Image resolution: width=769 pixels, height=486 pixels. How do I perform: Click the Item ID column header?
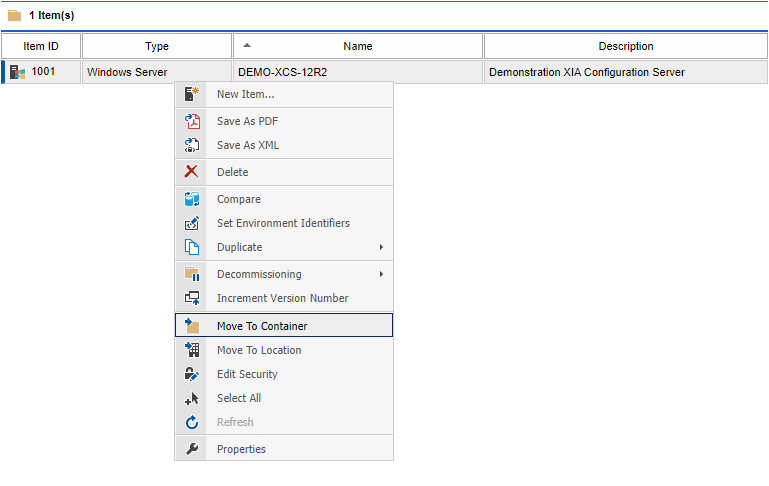41,46
